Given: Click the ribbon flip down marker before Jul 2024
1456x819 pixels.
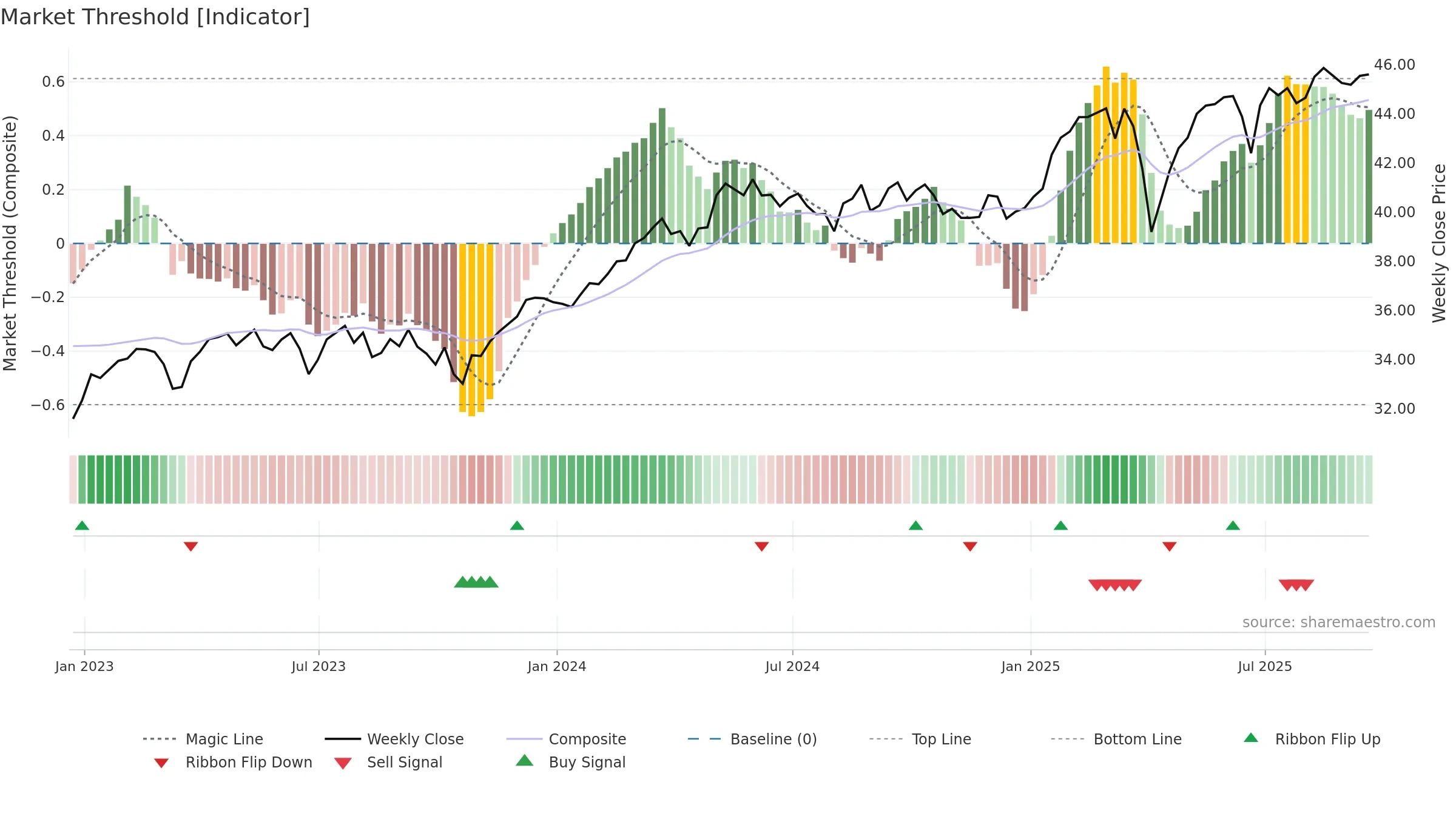Looking at the screenshot, I should [x=762, y=547].
